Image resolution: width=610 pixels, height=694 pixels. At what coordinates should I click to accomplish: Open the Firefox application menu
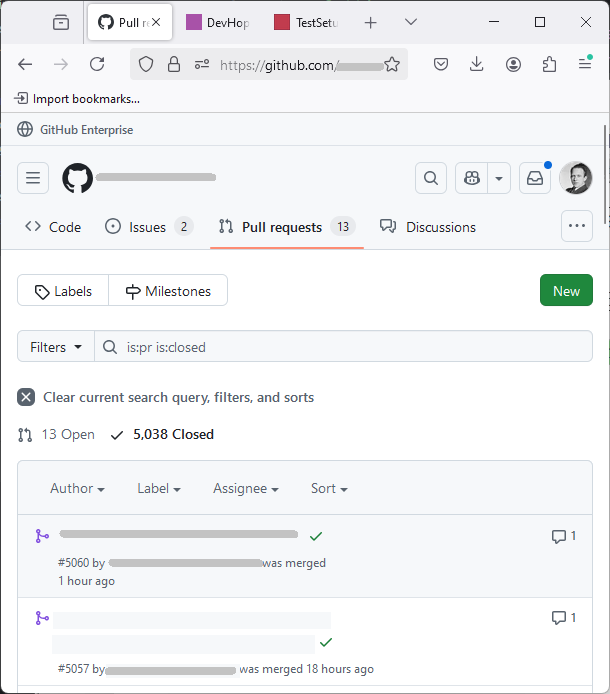[585, 64]
